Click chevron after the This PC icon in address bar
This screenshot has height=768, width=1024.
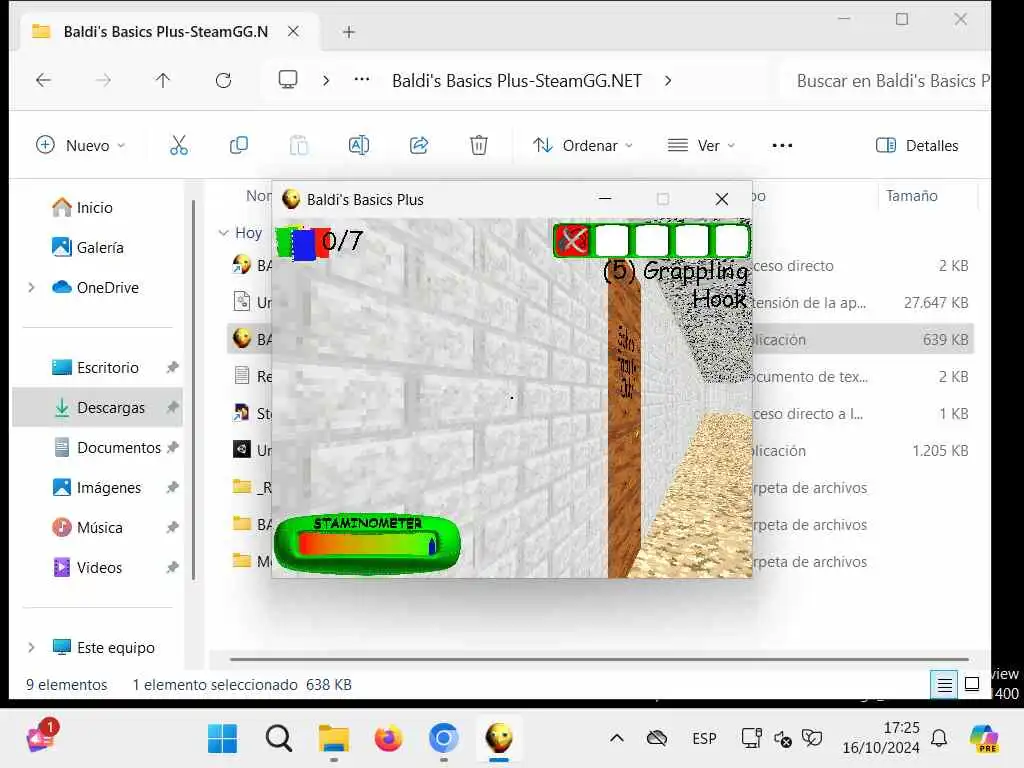[326, 80]
